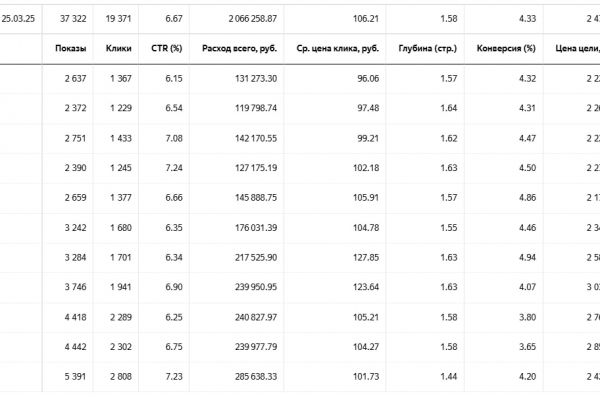Click the Расход всего, руб. header

[238, 47]
